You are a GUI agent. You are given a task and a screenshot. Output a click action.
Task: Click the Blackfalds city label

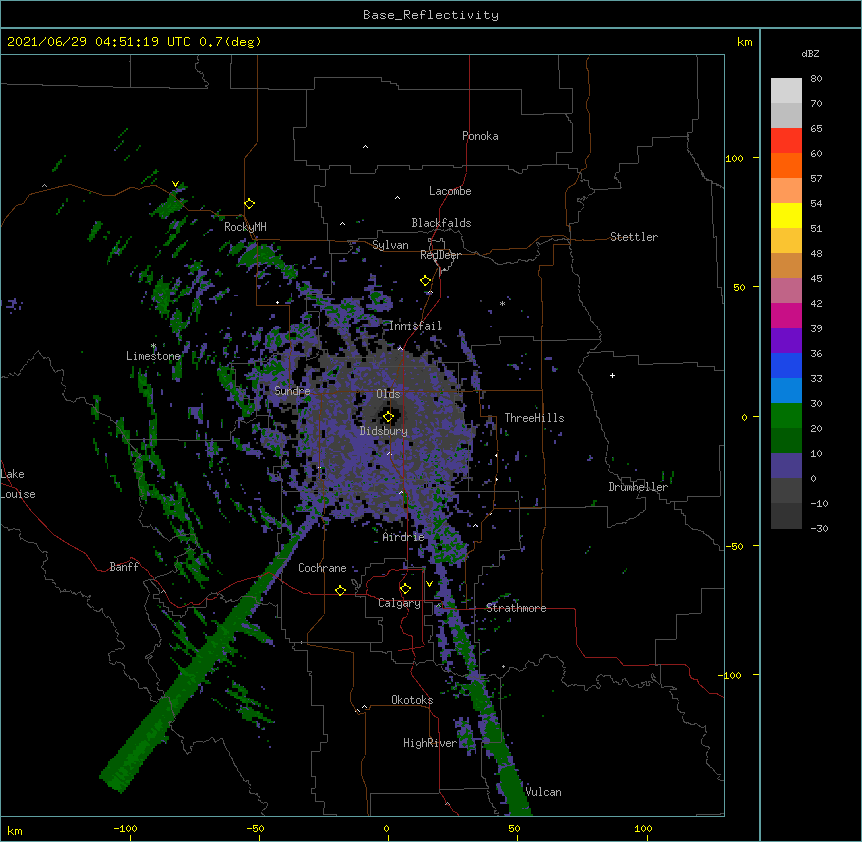(441, 223)
